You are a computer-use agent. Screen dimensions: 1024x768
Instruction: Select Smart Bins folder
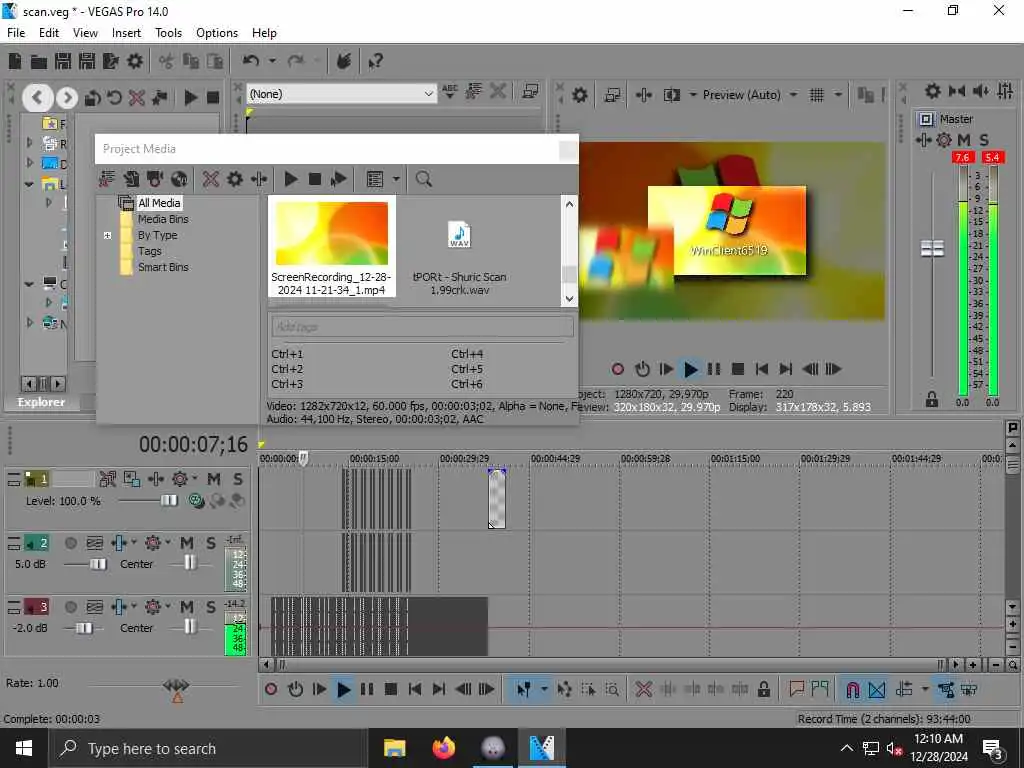click(x=163, y=267)
